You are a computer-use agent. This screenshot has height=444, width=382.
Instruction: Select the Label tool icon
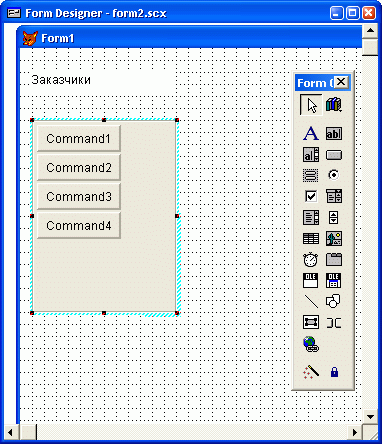click(311, 133)
